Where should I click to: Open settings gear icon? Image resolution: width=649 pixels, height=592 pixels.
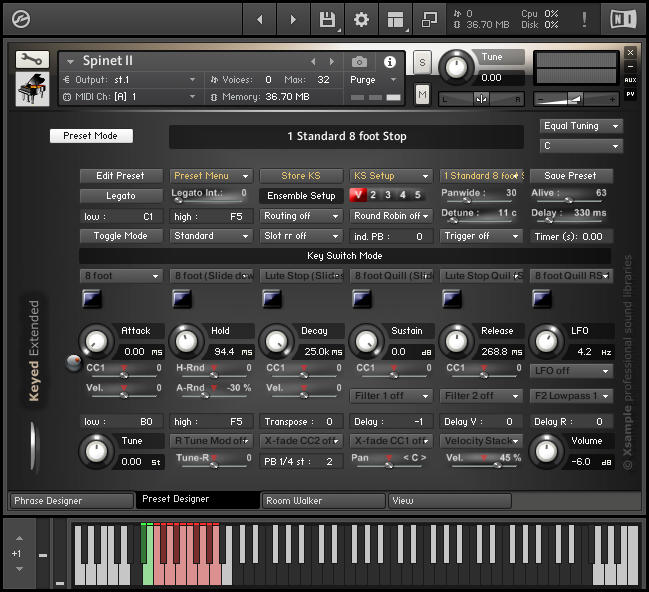click(361, 19)
